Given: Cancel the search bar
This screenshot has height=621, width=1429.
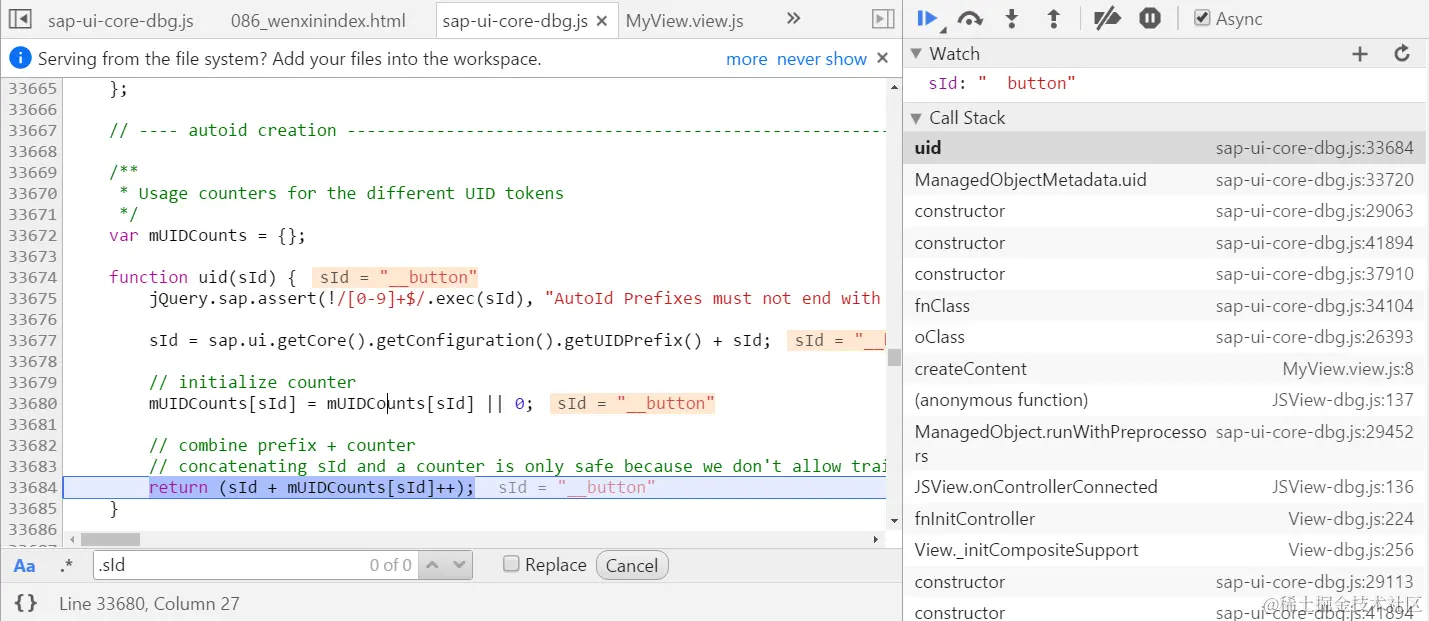Looking at the screenshot, I should point(632,565).
